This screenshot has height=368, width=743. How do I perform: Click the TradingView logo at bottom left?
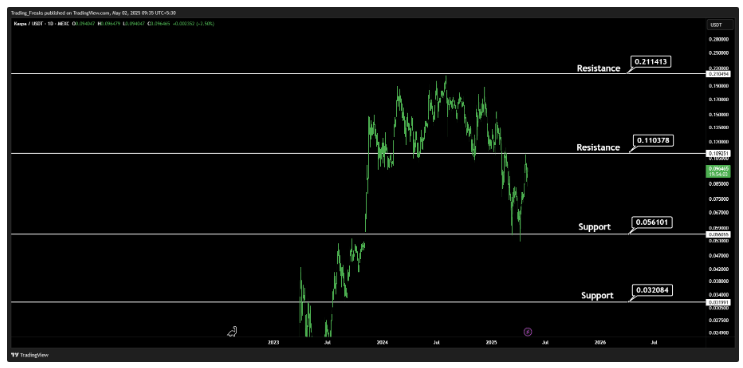point(30,355)
